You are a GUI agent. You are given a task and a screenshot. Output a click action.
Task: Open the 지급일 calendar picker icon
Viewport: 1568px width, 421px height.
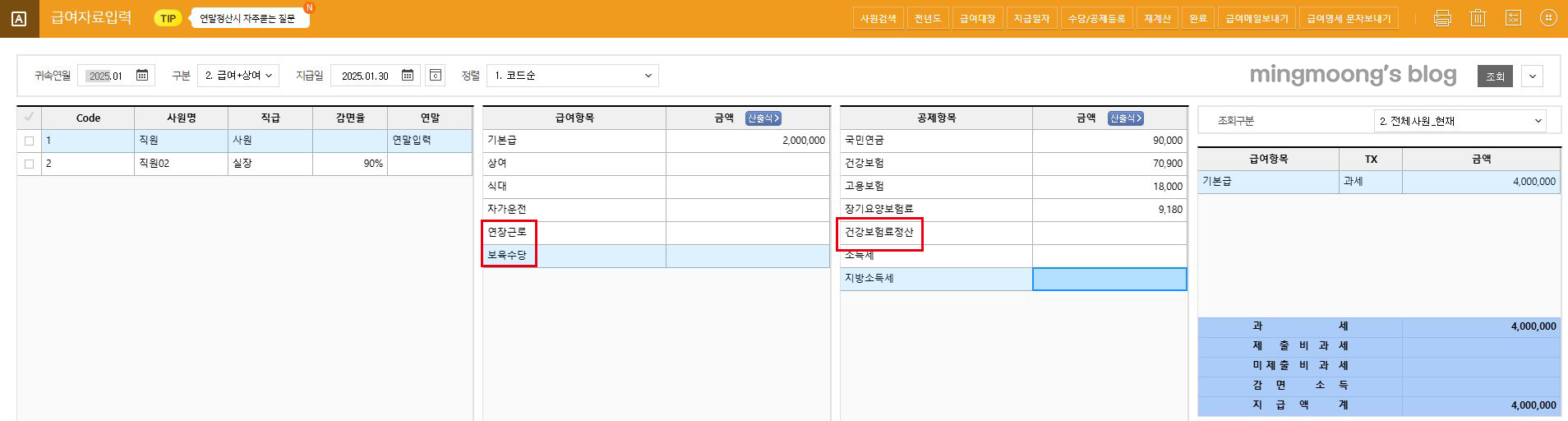[408, 76]
